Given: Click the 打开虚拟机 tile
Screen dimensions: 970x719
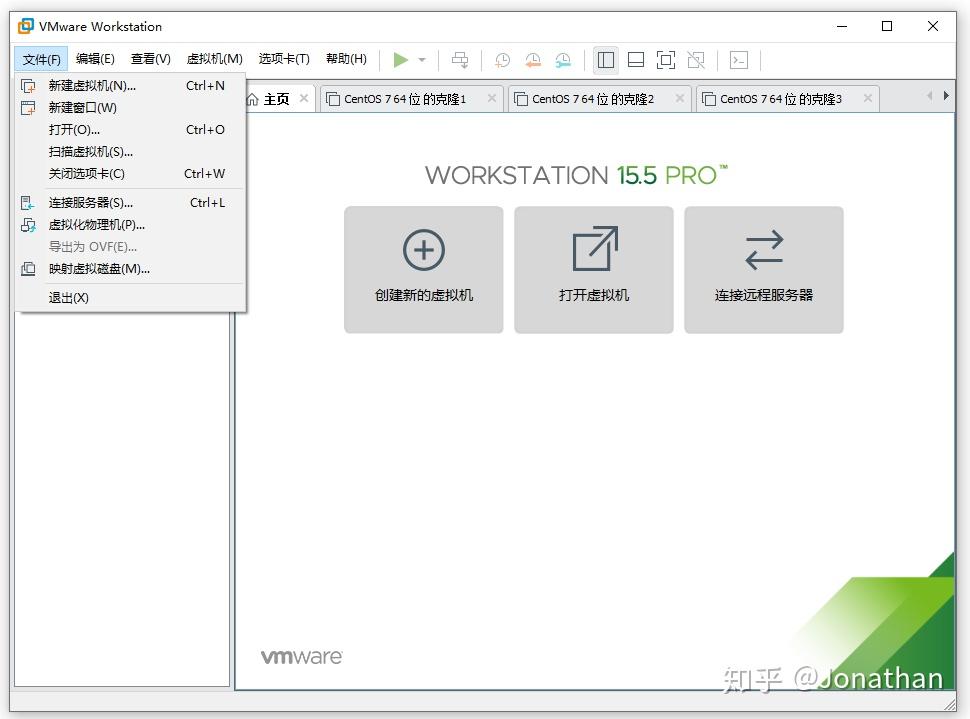Looking at the screenshot, I should pos(594,270).
